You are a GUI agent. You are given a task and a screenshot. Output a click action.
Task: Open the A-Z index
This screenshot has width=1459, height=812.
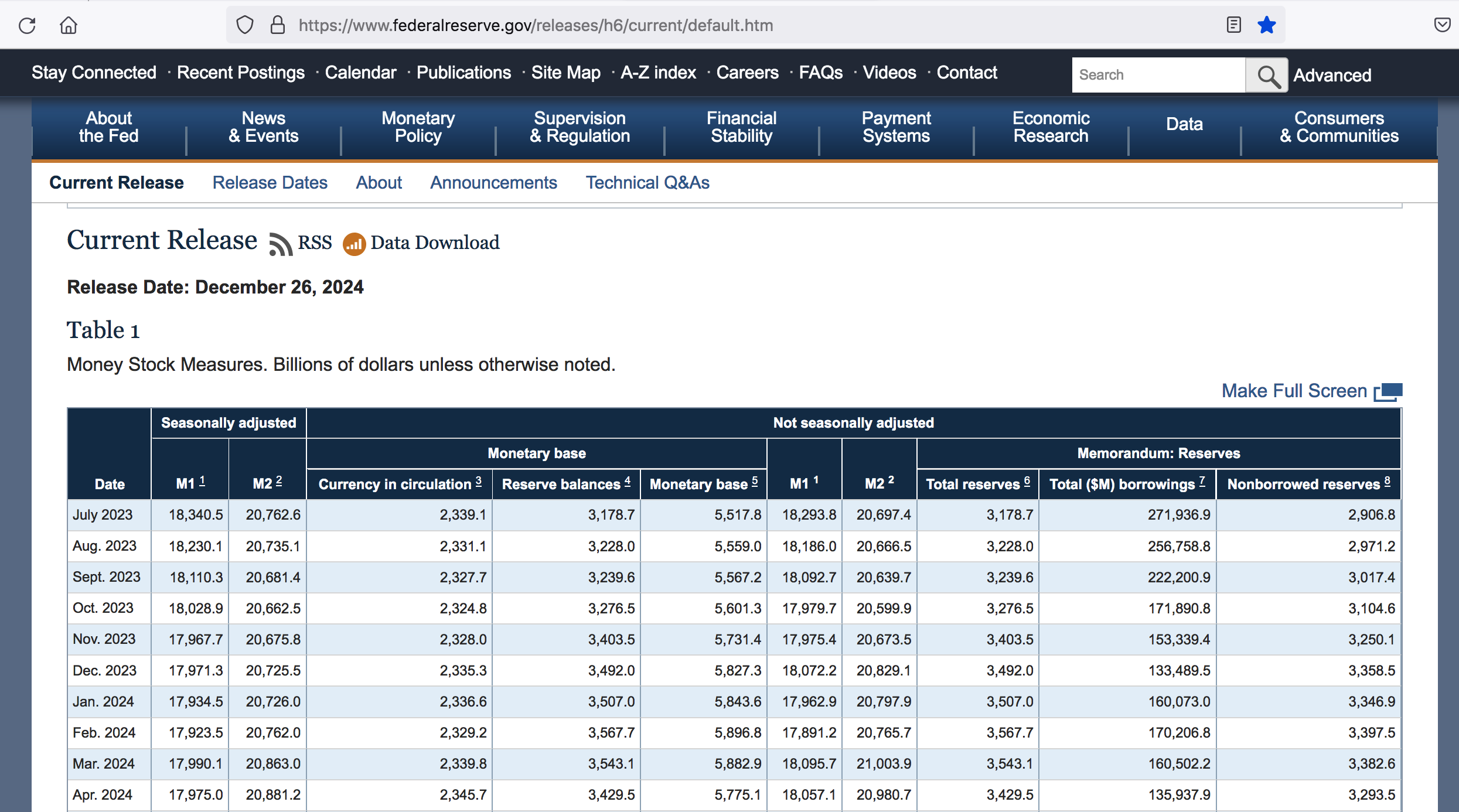point(659,73)
